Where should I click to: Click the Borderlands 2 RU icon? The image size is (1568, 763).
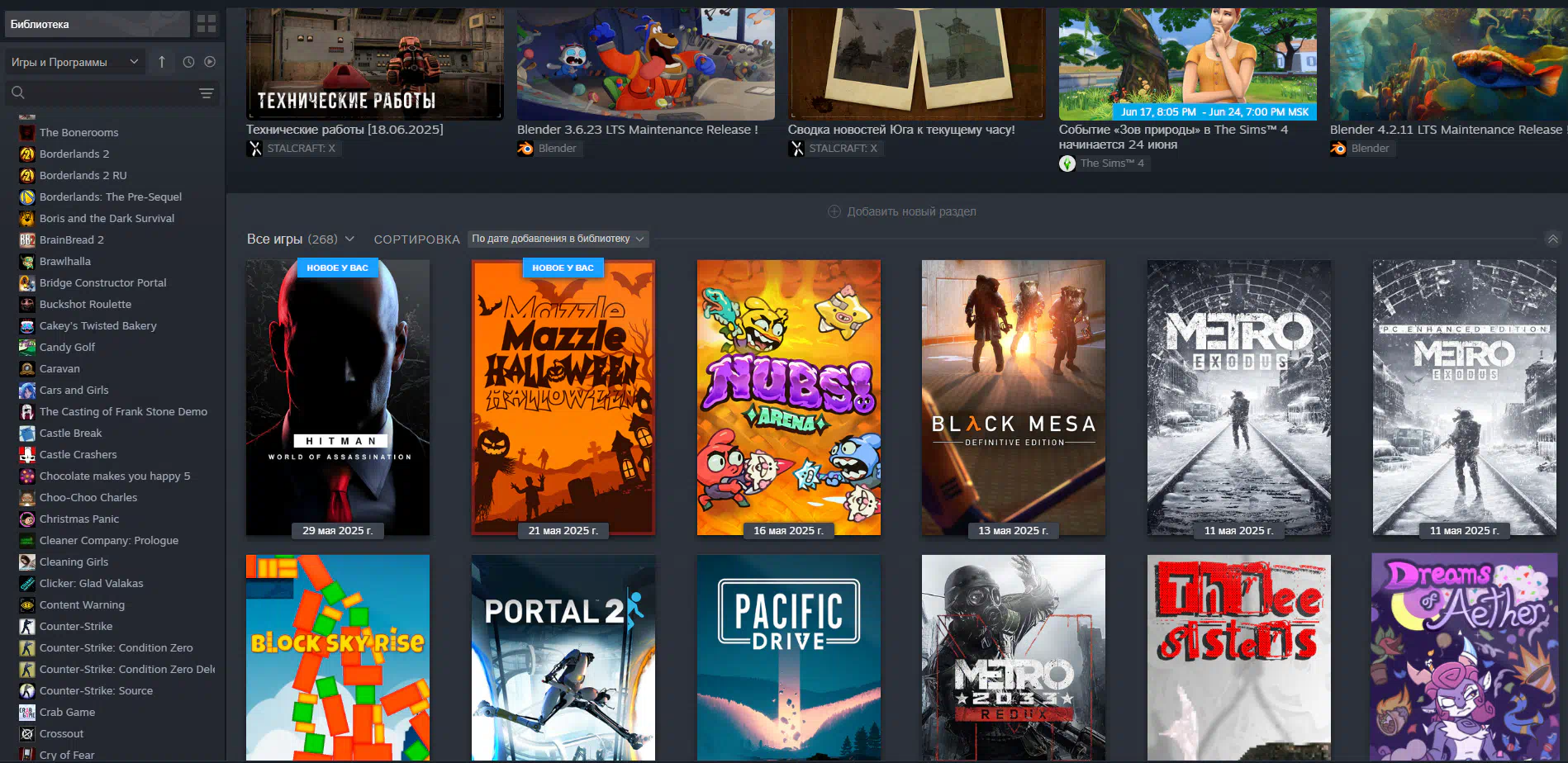(26, 175)
